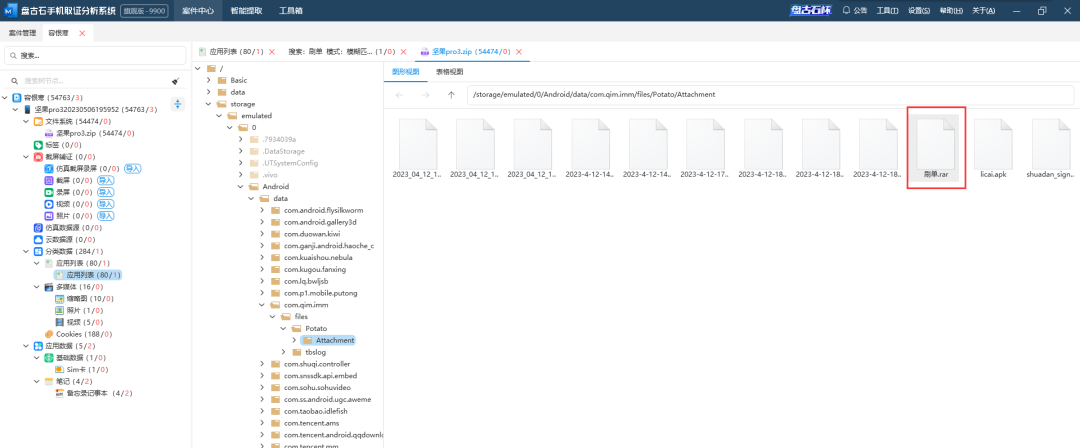Expand the Attachment folder node
Viewport: 1080px width, 448px height.
294,340
